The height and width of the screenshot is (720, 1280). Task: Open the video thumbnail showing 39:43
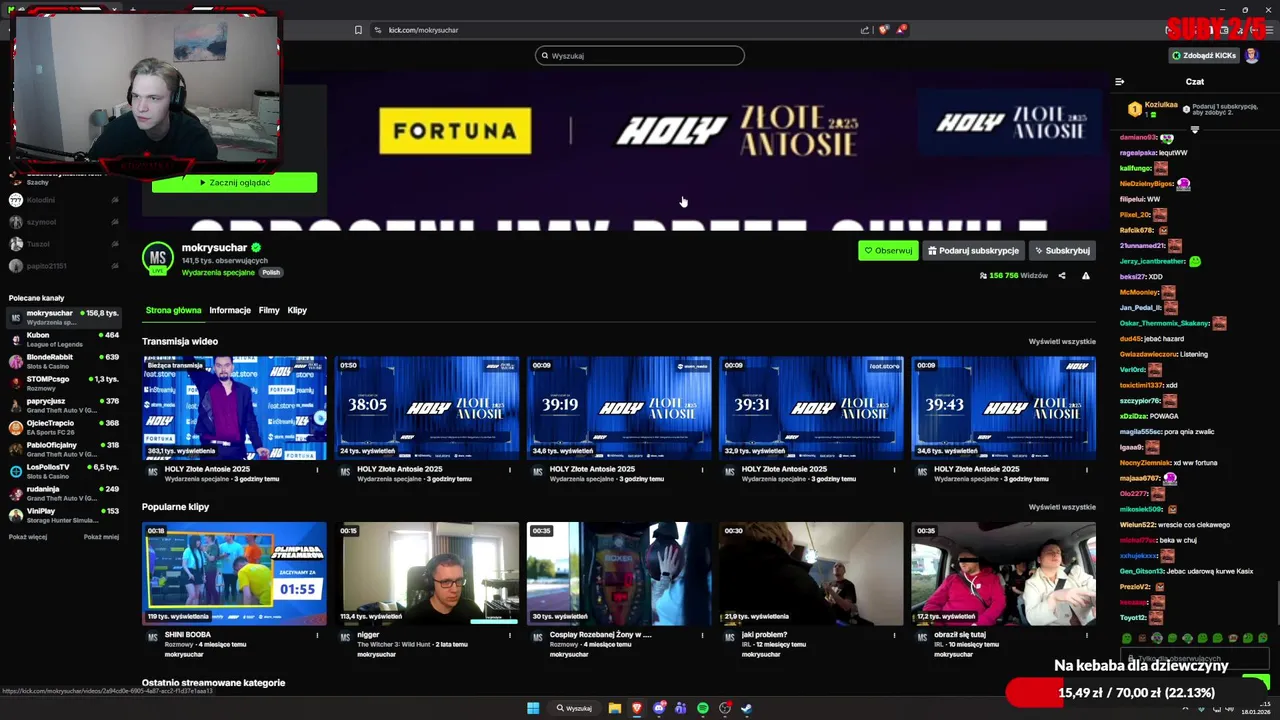click(x=1004, y=408)
